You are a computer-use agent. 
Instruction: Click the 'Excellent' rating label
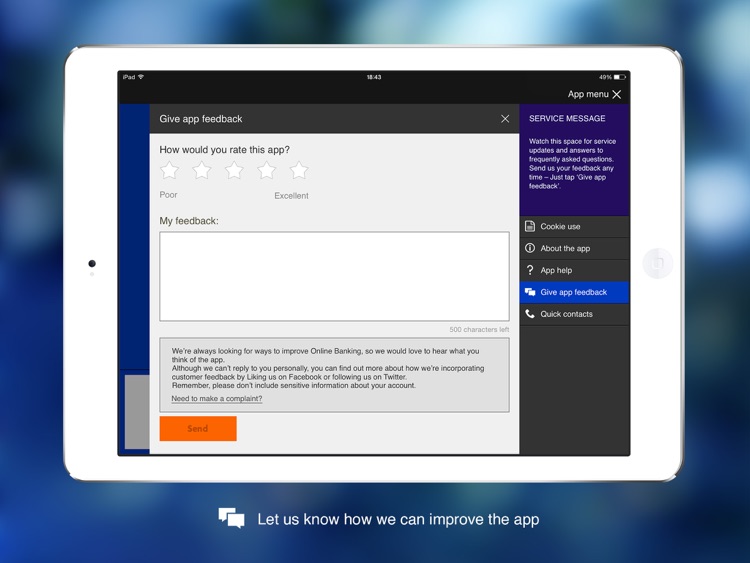[x=291, y=196]
